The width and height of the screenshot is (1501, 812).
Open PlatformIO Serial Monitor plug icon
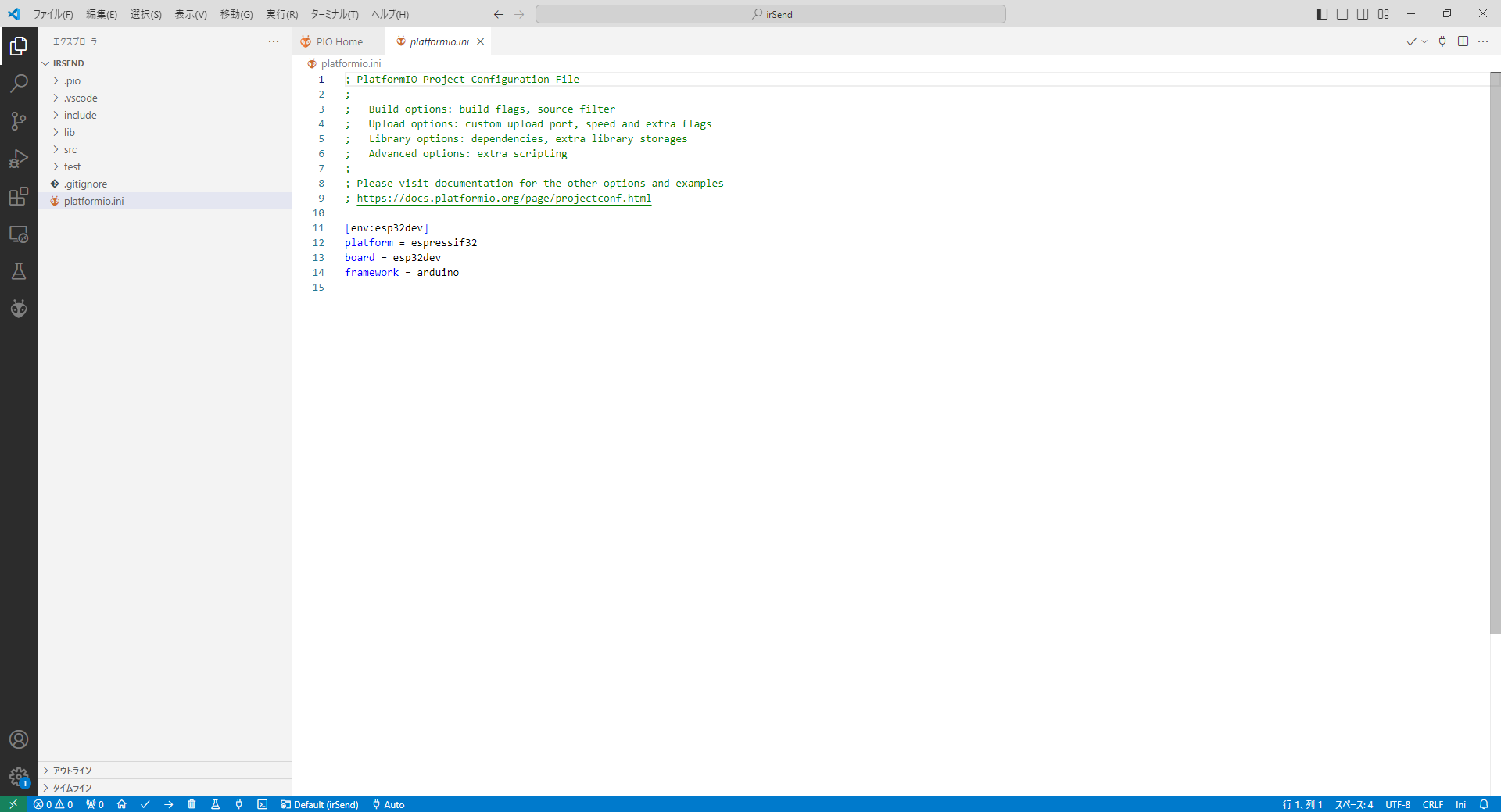pos(238,804)
